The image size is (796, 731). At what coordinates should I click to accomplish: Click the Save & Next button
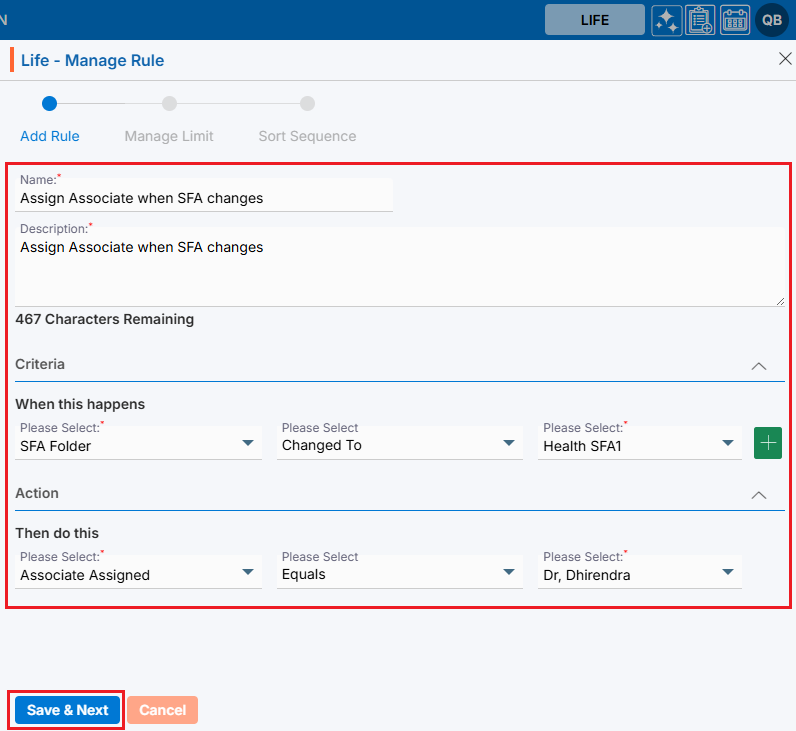pyautogui.click(x=67, y=710)
